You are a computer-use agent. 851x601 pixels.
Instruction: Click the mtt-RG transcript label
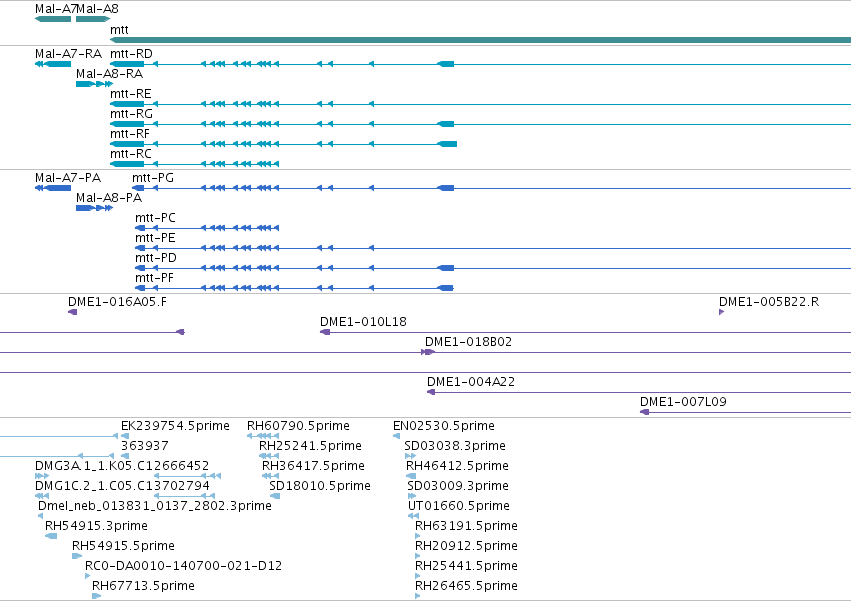[131, 114]
